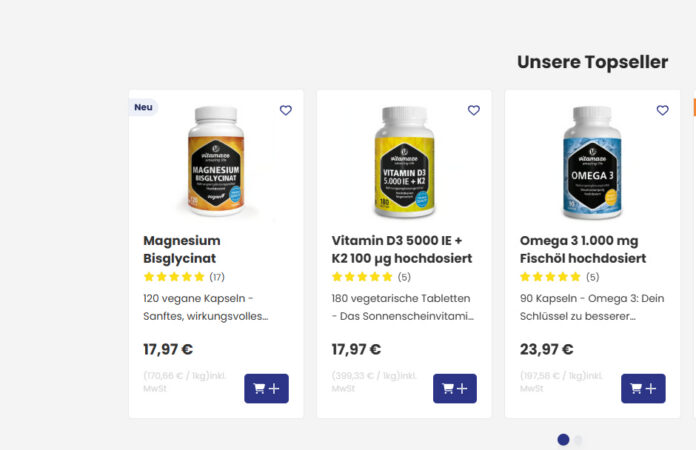Favorite the Vitamin D3 5000 IE product
Image resolution: width=696 pixels, height=450 pixels.
click(474, 111)
